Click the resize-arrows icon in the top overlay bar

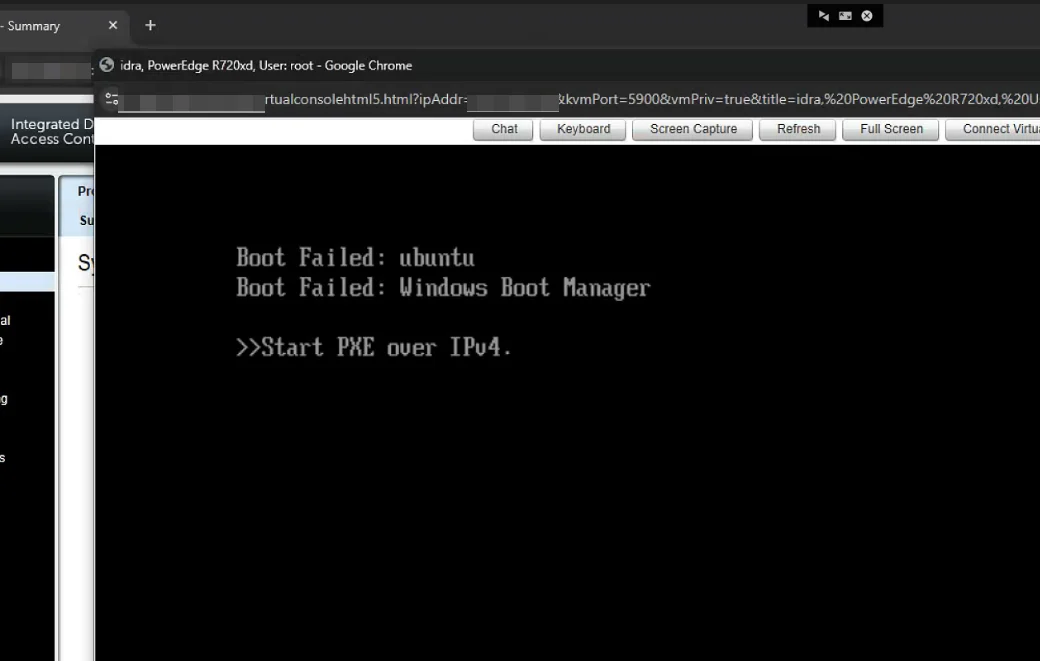(x=845, y=16)
